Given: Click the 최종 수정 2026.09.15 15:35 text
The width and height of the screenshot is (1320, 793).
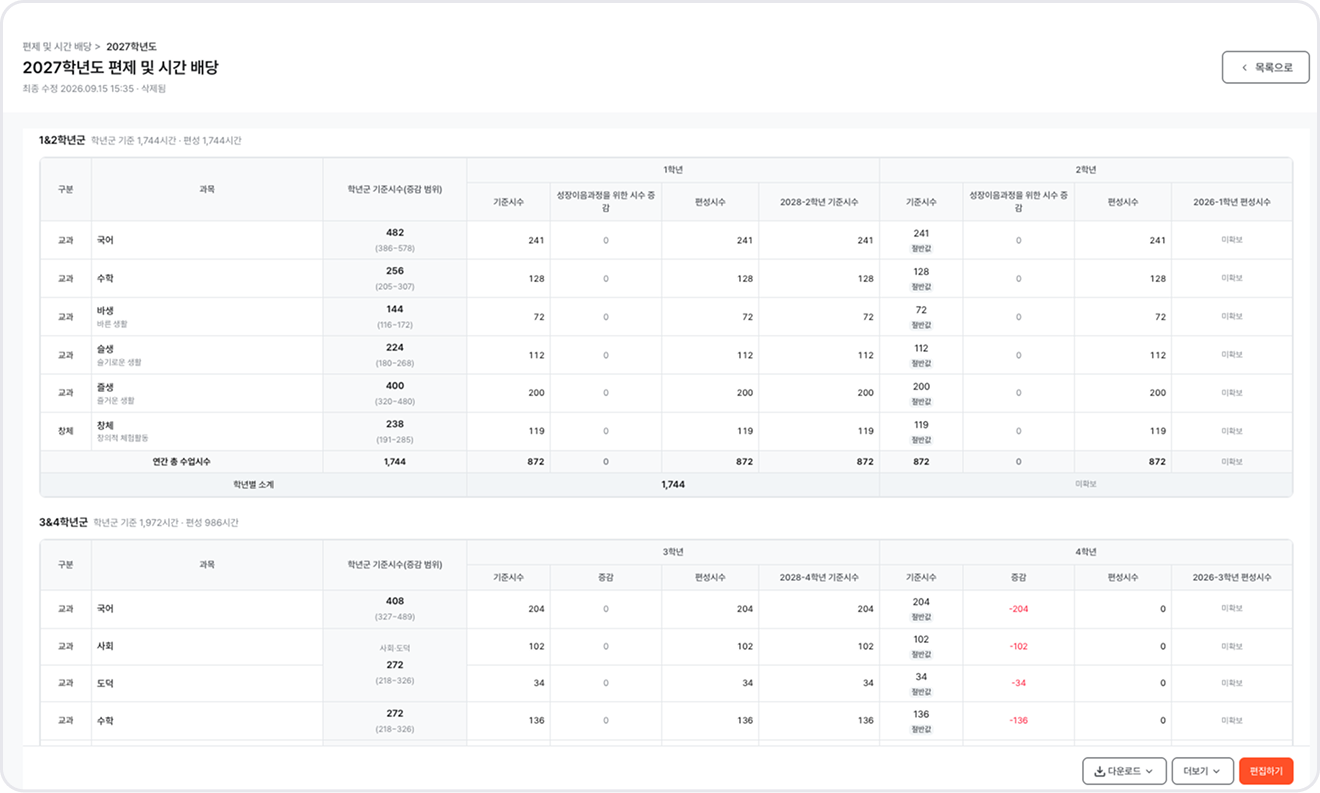Looking at the screenshot, I should (x=78, y=89).
